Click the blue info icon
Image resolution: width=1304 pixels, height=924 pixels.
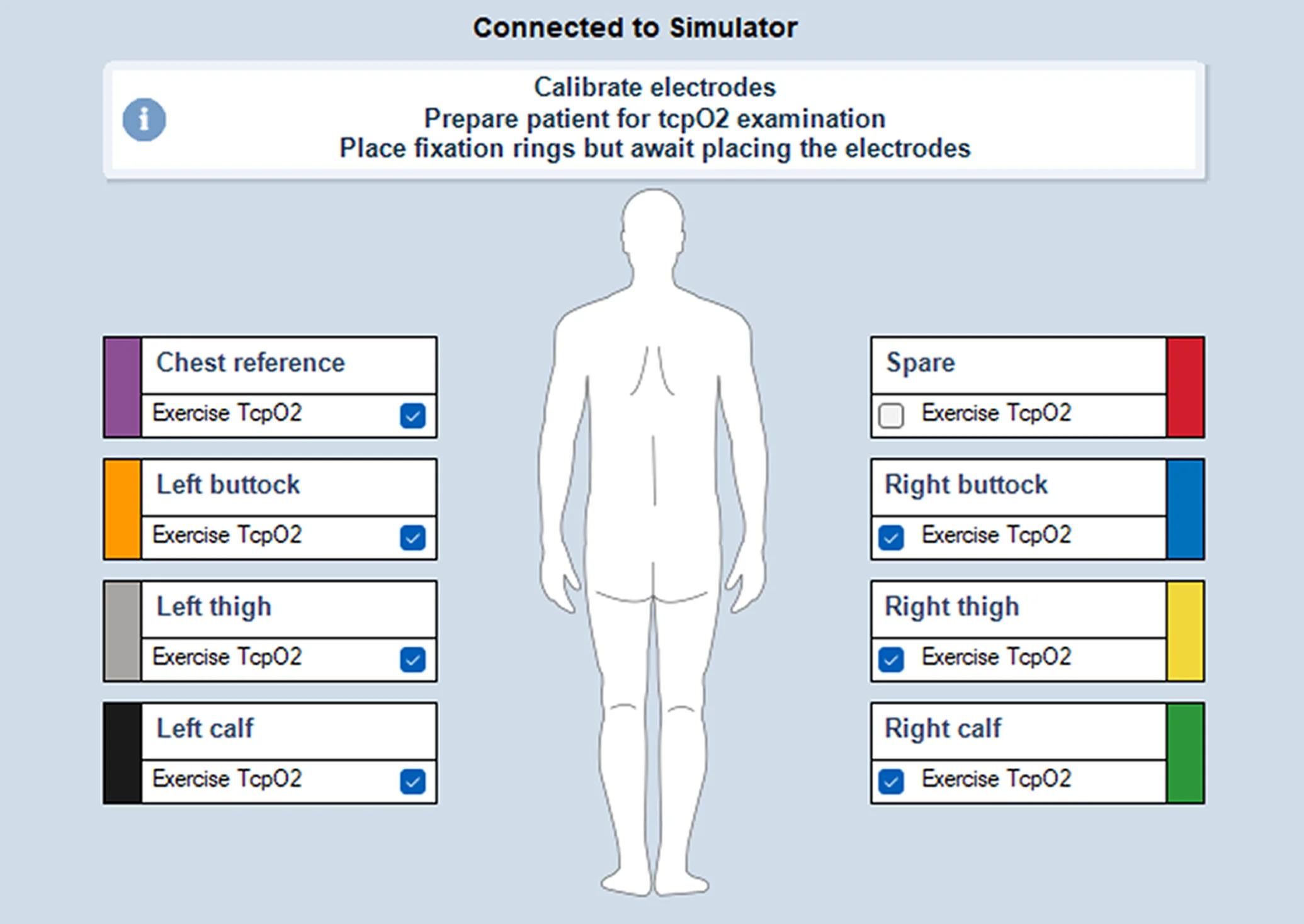pos(144,120)
